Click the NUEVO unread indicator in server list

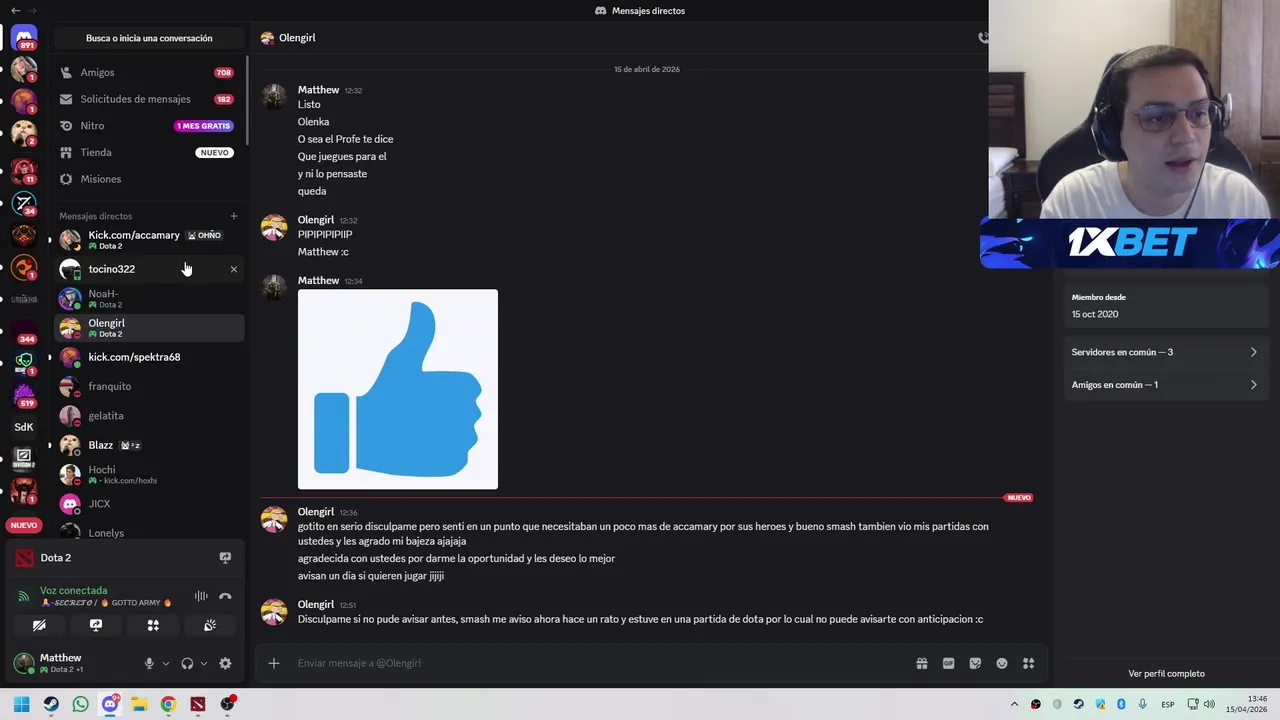(x=24, y=525)
